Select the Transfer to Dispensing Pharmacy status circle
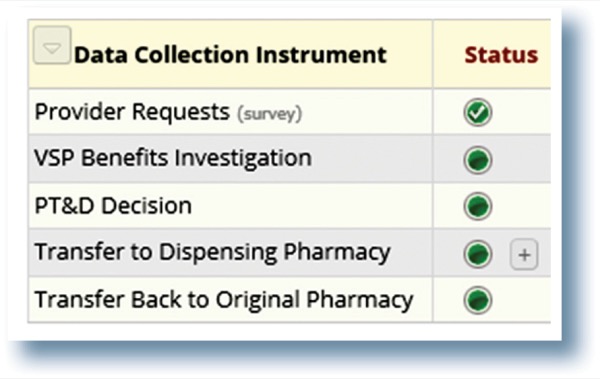600x379 pixels. [478, 254]
